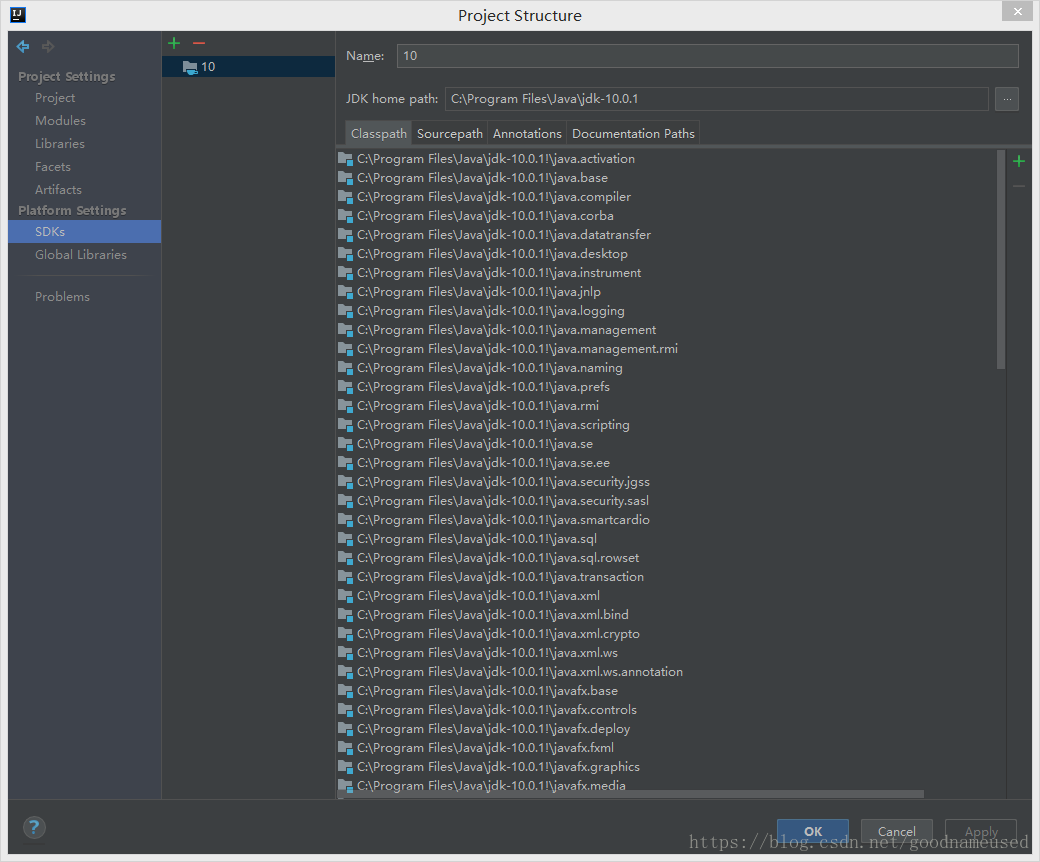This screenshot has height=862, width=1040.
Task: Close the Project Structure dialog
Action: [x=1017, y=11]
